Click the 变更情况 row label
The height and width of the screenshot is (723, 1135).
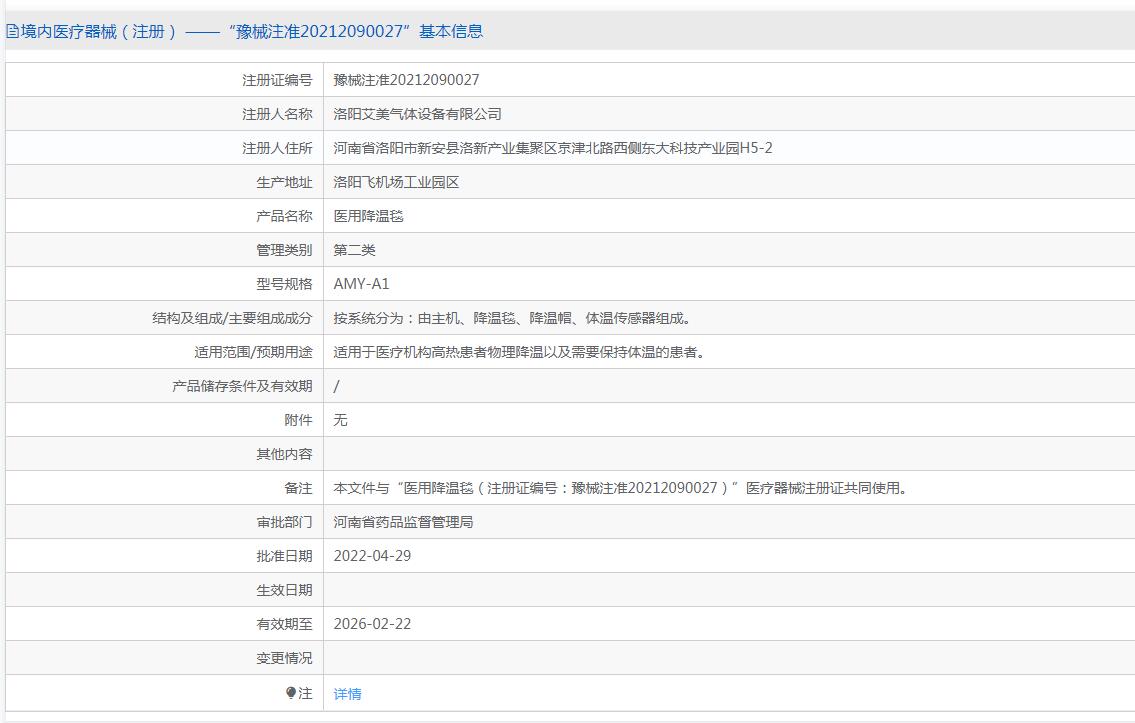coord(284,658)
